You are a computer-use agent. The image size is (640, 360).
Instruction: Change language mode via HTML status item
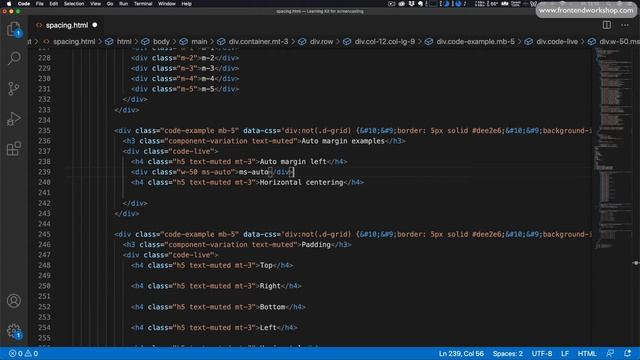(587, 353)
